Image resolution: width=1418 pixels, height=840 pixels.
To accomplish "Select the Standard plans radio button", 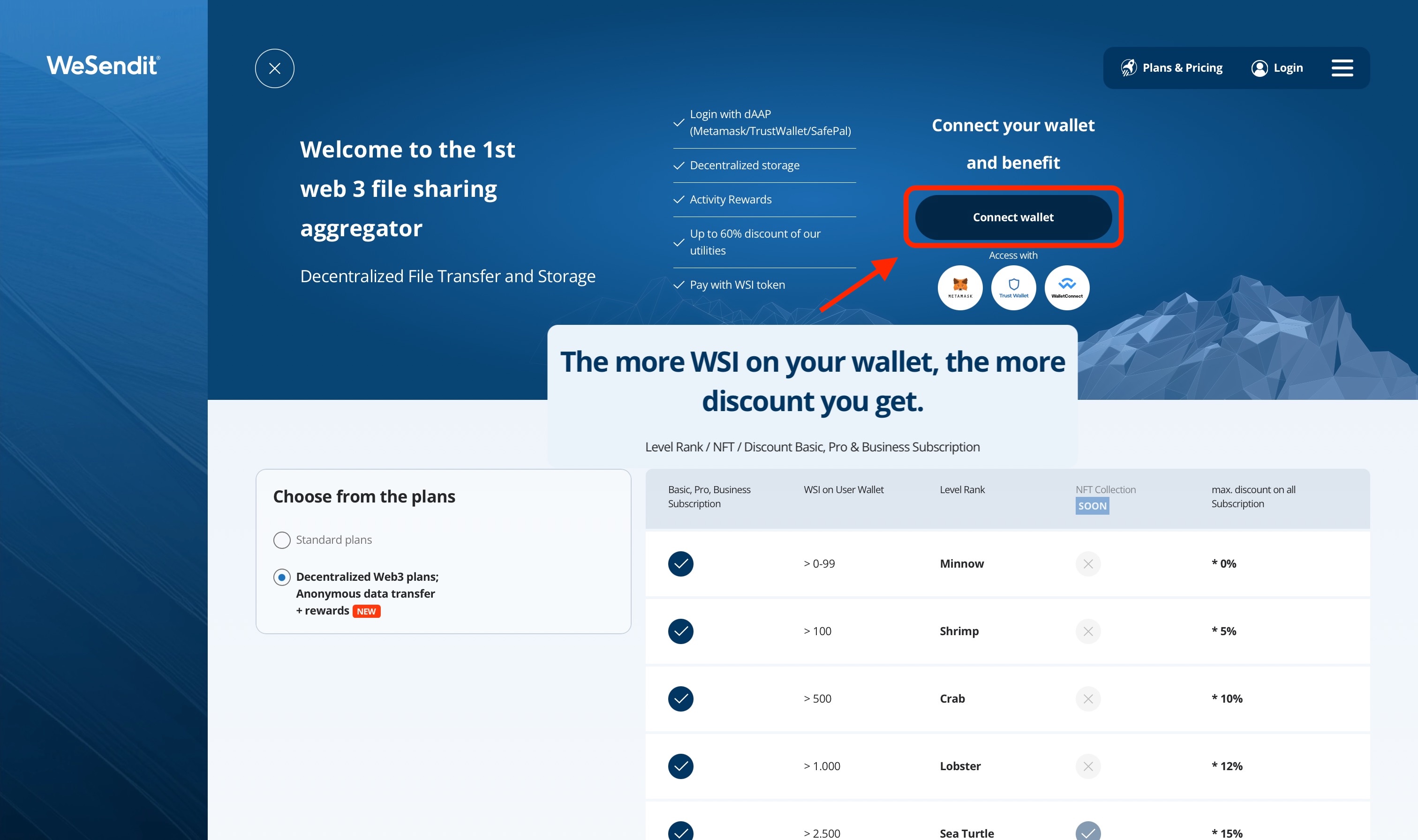I will pos(282,540).
